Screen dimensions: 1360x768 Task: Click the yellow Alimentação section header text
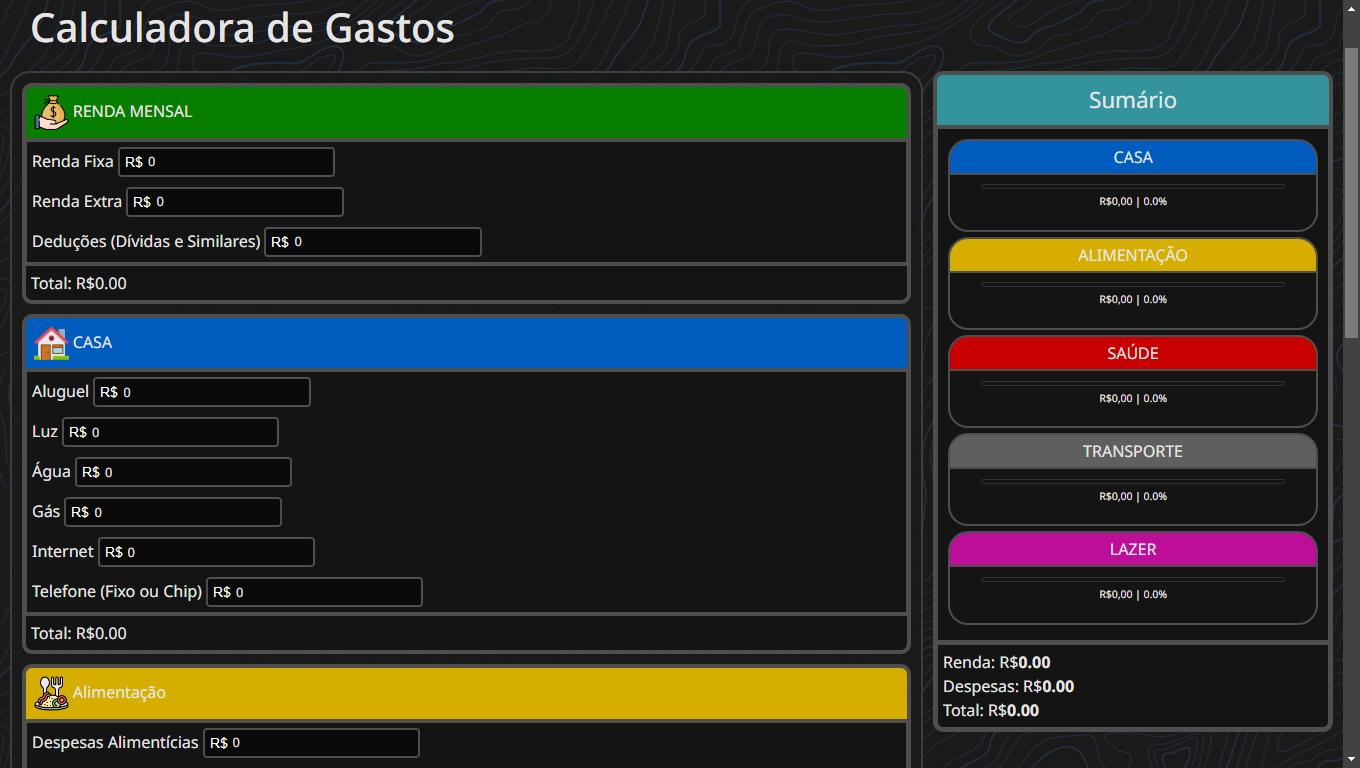[x=119, y=692]
